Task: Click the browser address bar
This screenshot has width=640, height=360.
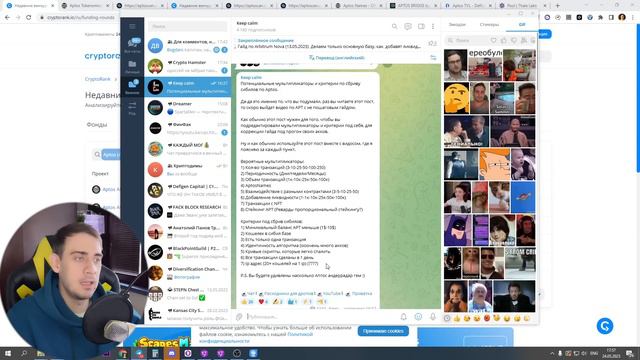Action: [80, 18]
